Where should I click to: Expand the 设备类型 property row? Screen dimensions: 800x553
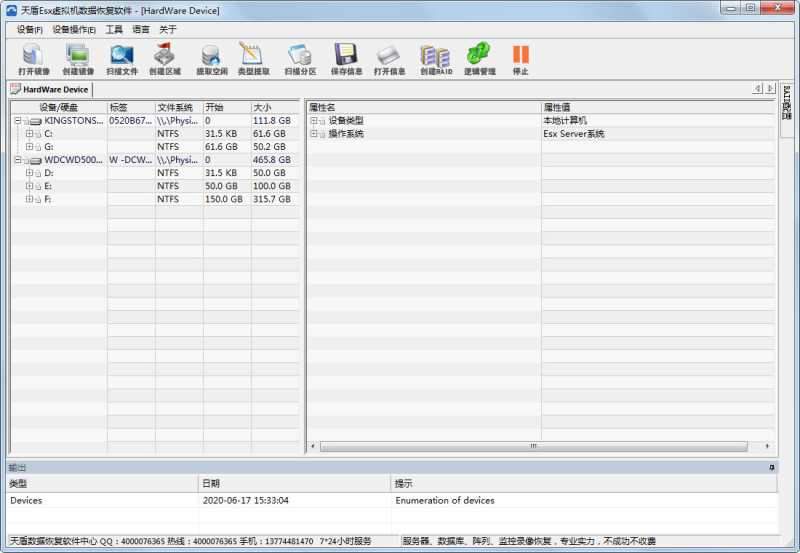(314, 121)
